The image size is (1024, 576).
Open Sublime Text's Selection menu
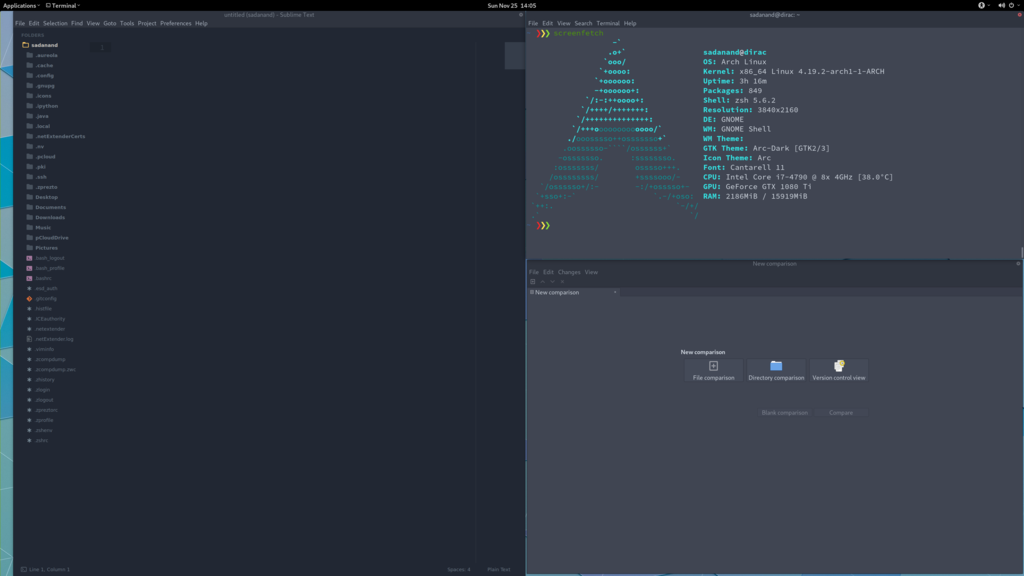(55, 24)
